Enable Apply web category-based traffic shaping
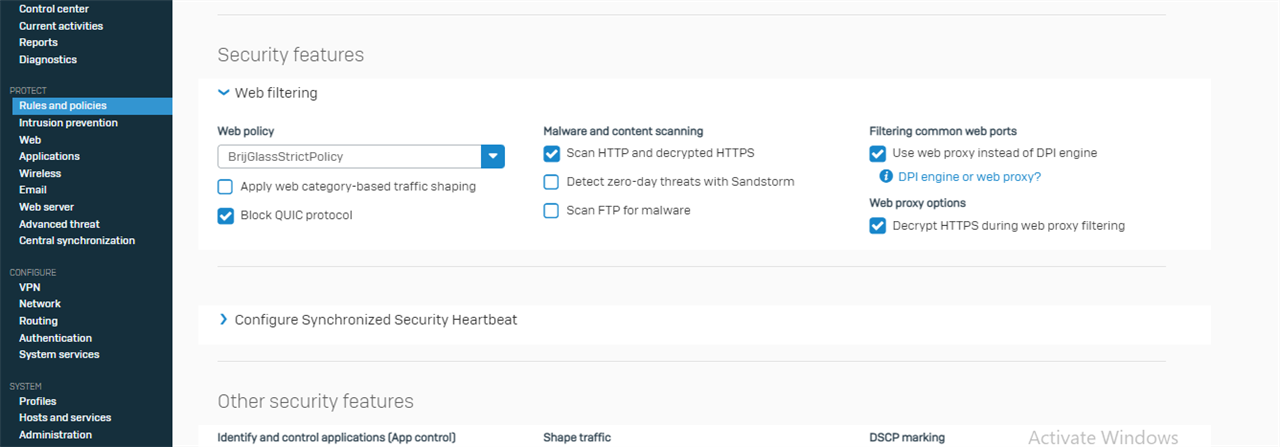 pos(225,187)
